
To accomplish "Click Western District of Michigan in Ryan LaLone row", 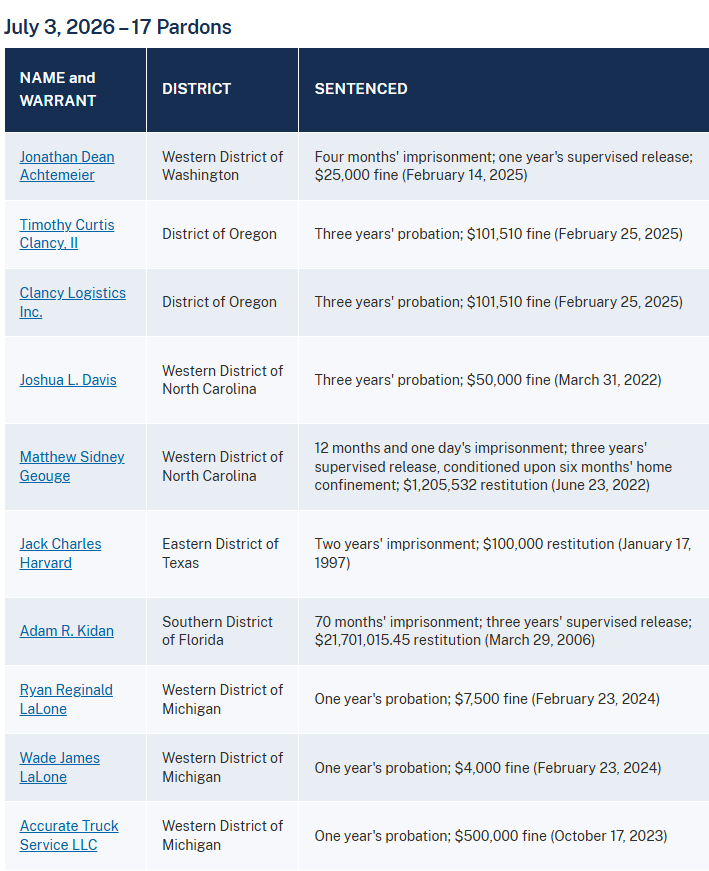I will pos(222,699).
